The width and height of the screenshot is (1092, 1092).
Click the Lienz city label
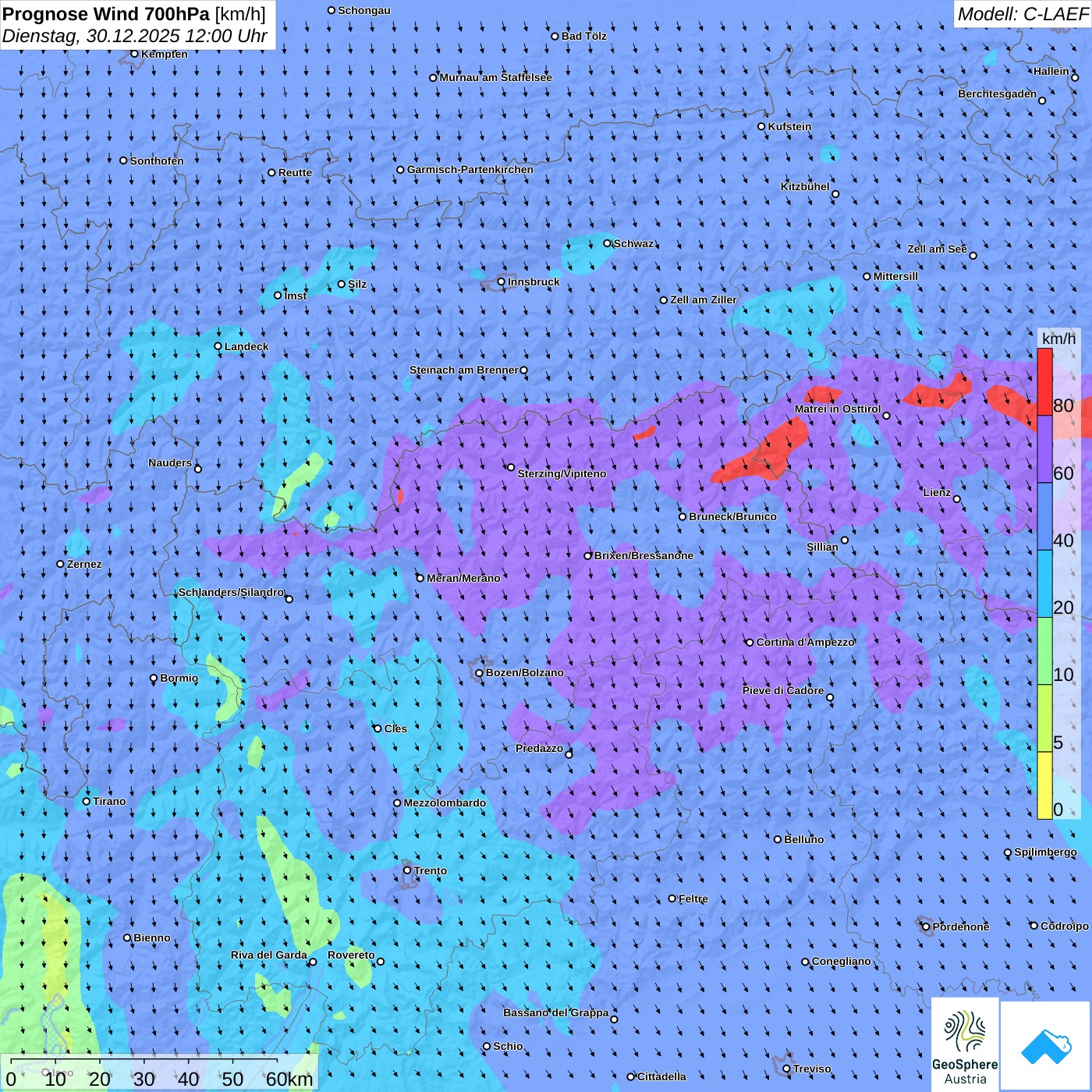(x=937, y=492)
